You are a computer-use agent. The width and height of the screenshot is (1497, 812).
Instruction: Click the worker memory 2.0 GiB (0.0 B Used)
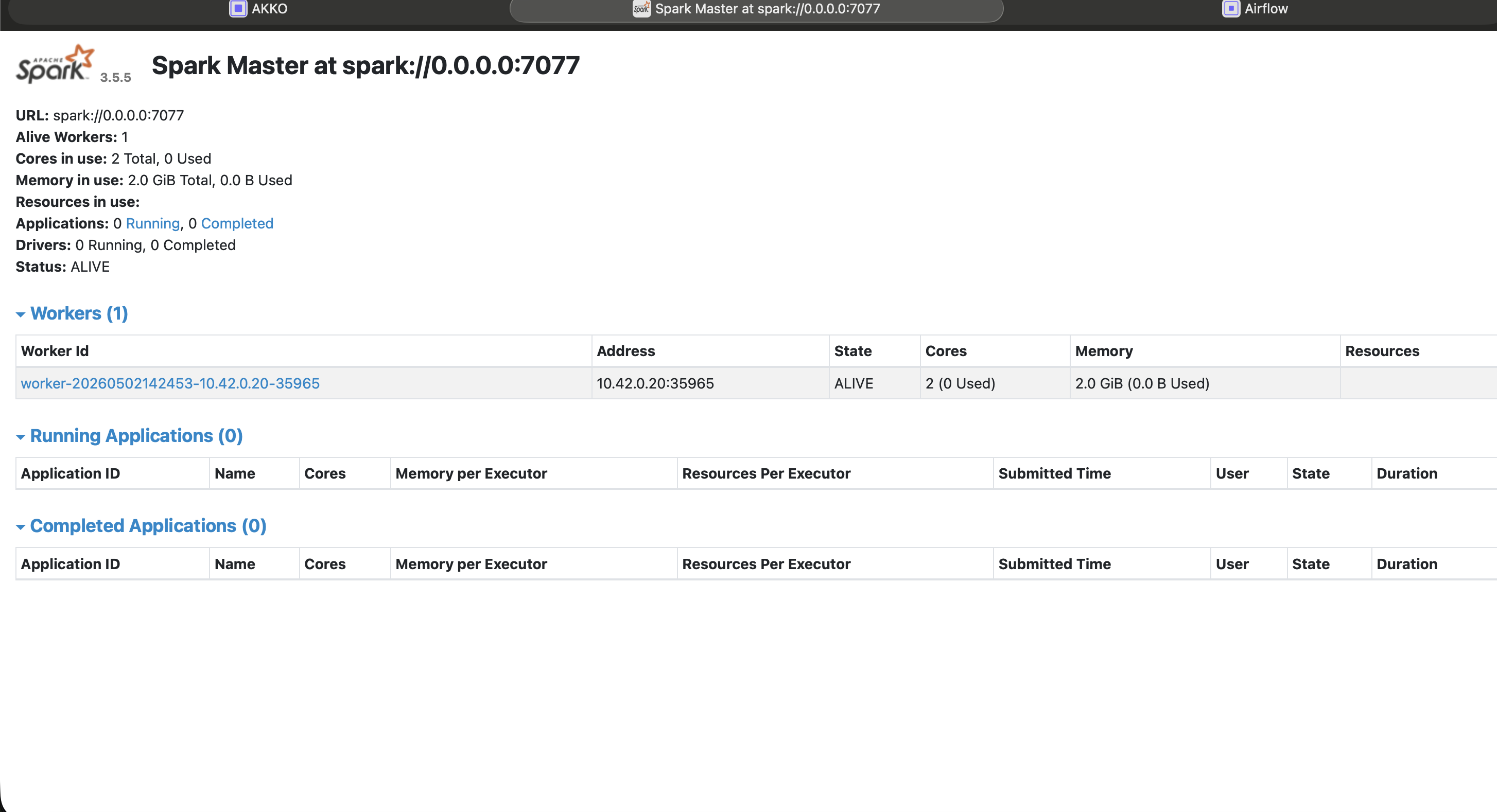[1142, 383]
